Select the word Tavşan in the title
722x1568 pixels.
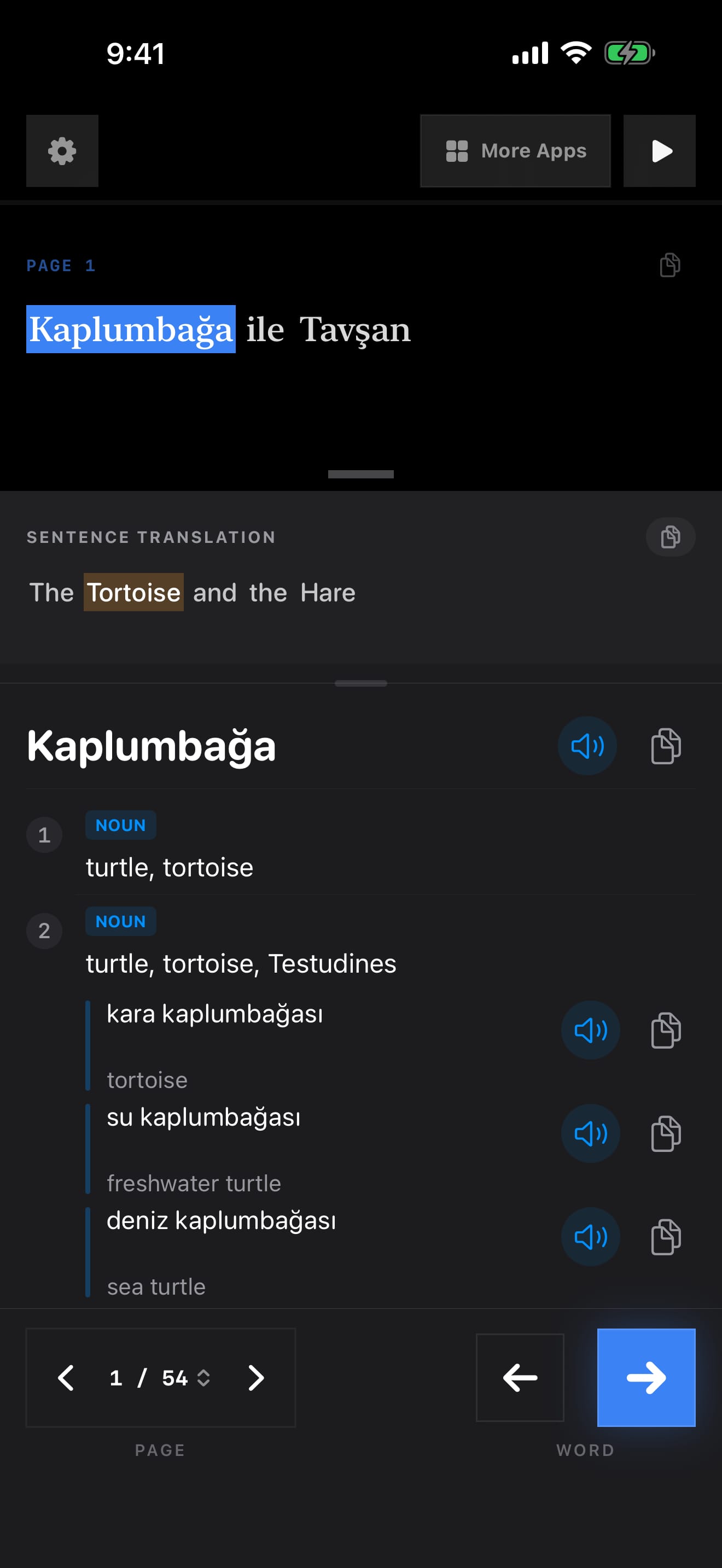[355, 329]
